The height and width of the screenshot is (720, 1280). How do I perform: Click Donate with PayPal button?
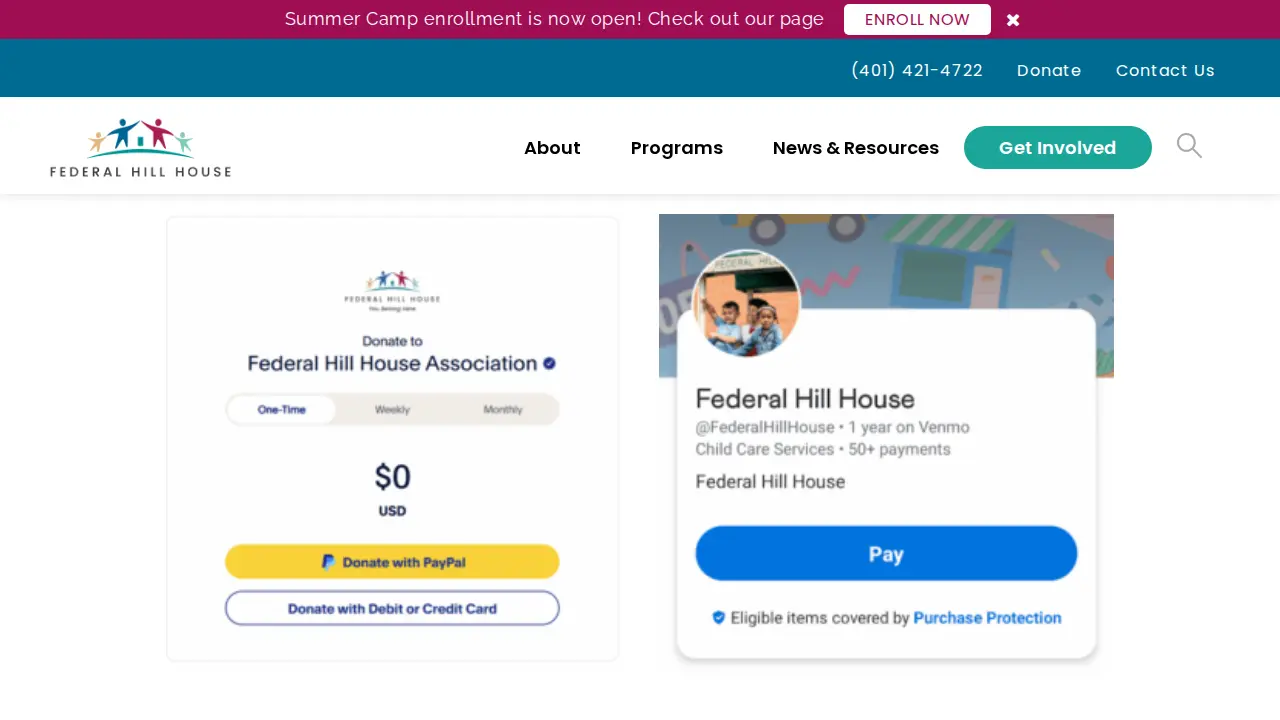392,562
